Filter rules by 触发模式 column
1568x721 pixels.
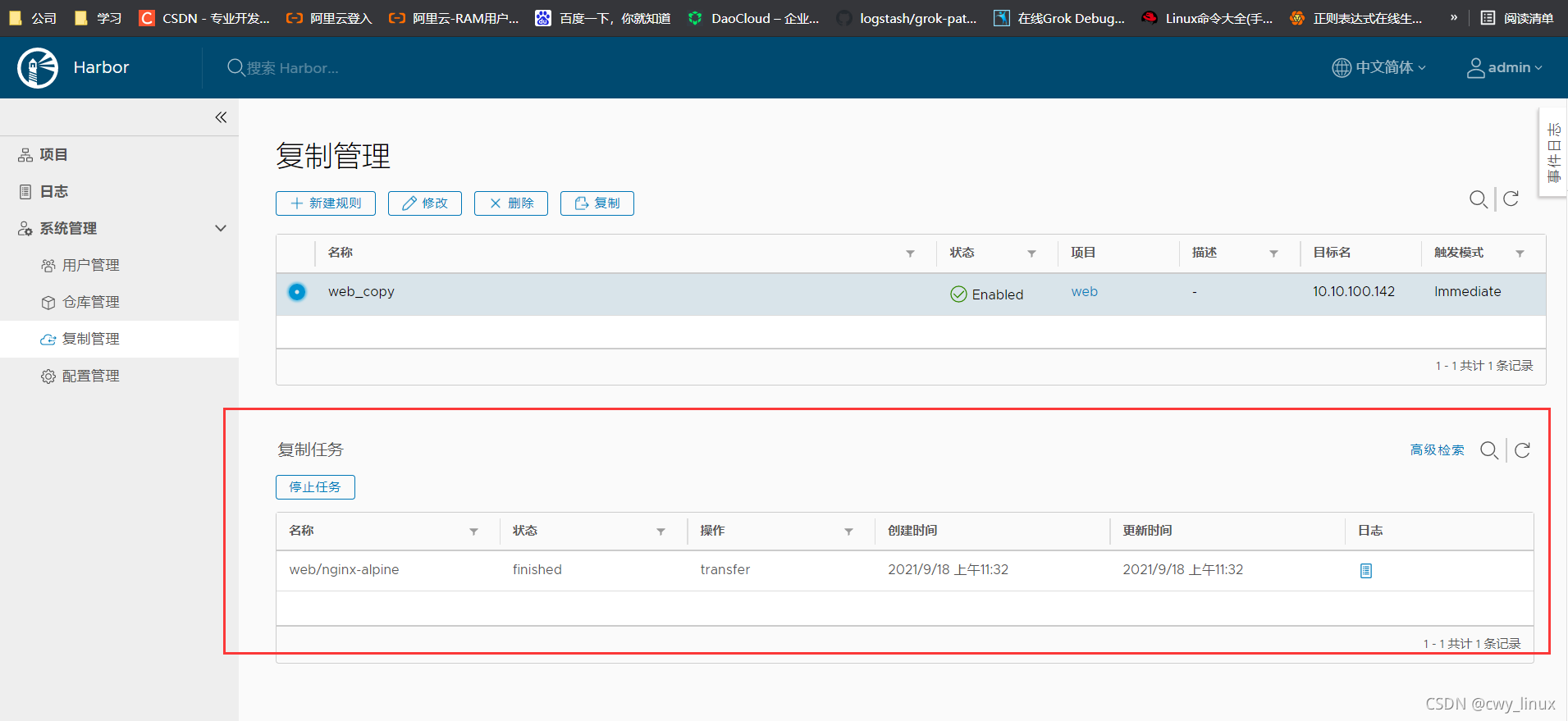click(x=1520, y=253)
